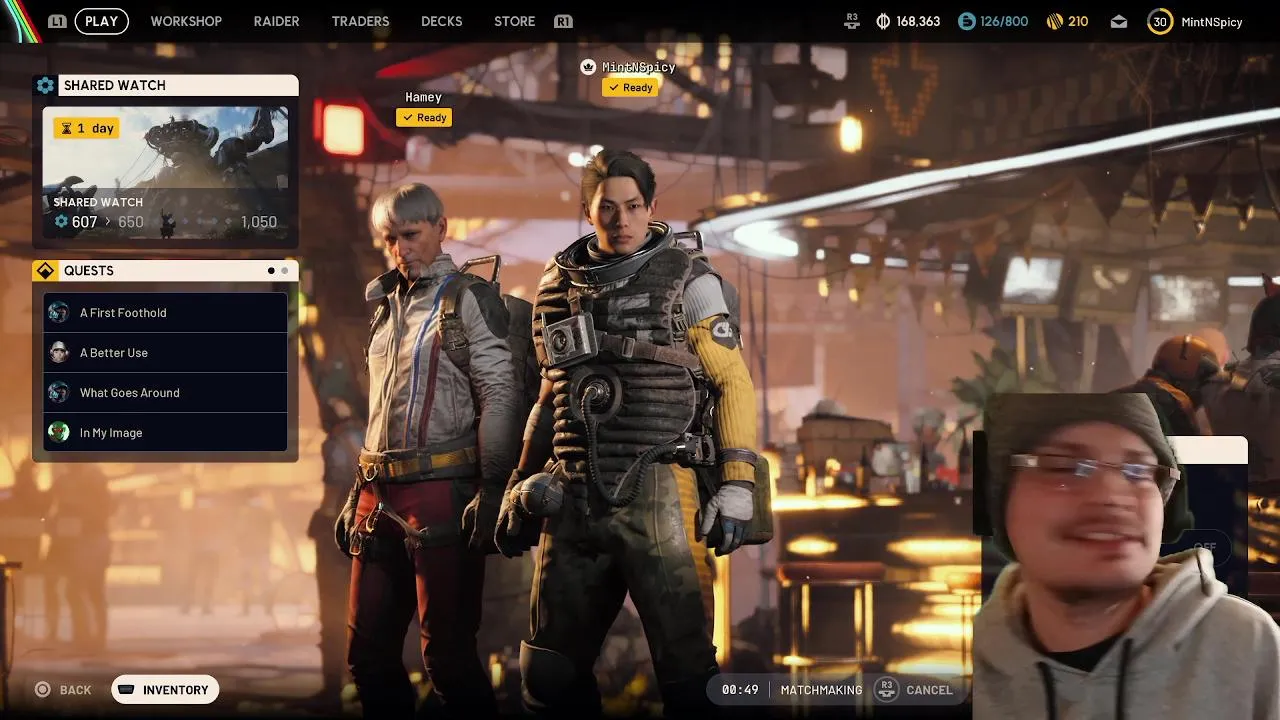The height and width of the screenshot is (720, 1280).
Task: Click the 1 day timer badge
Action: click(x=87, y=128)
